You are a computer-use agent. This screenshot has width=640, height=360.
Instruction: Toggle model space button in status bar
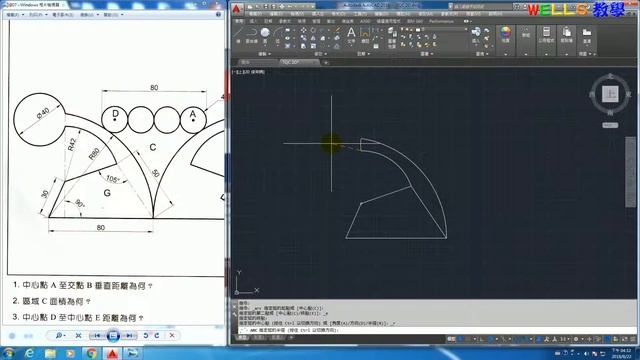click(451, 339)
